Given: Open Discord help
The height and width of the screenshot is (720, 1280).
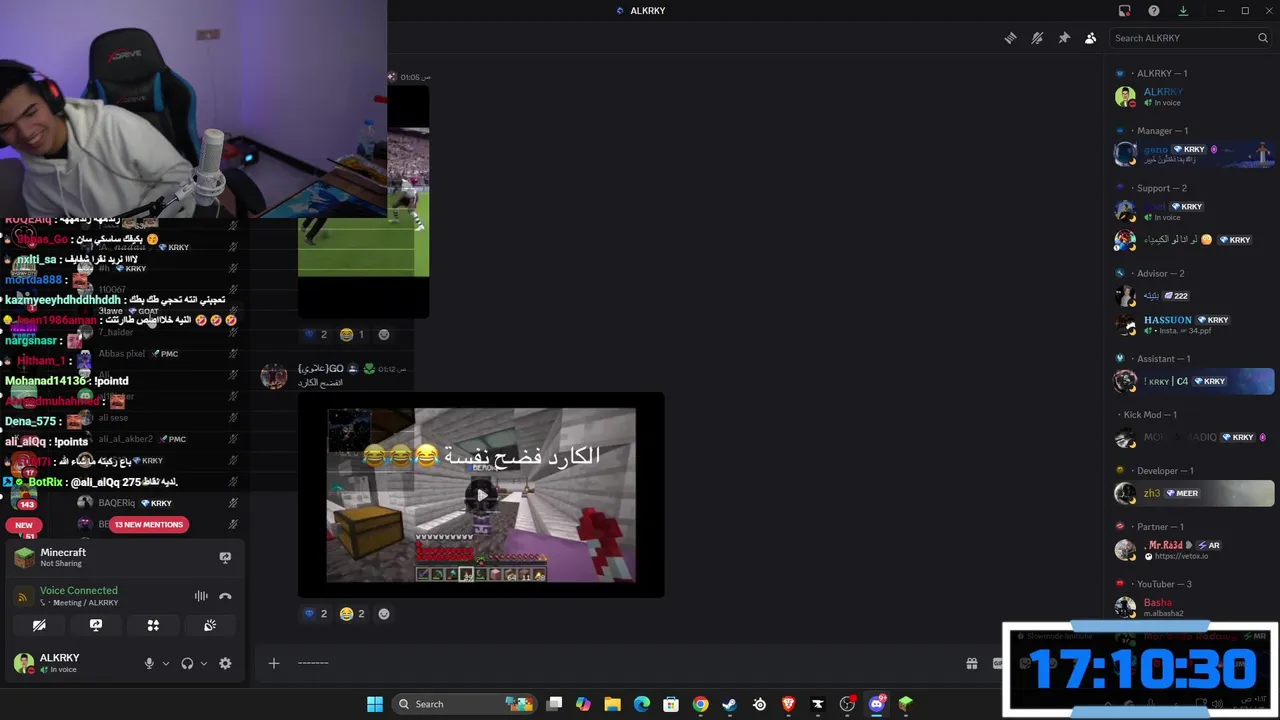Looking at the screenshot, I should tap(1154, 11).
